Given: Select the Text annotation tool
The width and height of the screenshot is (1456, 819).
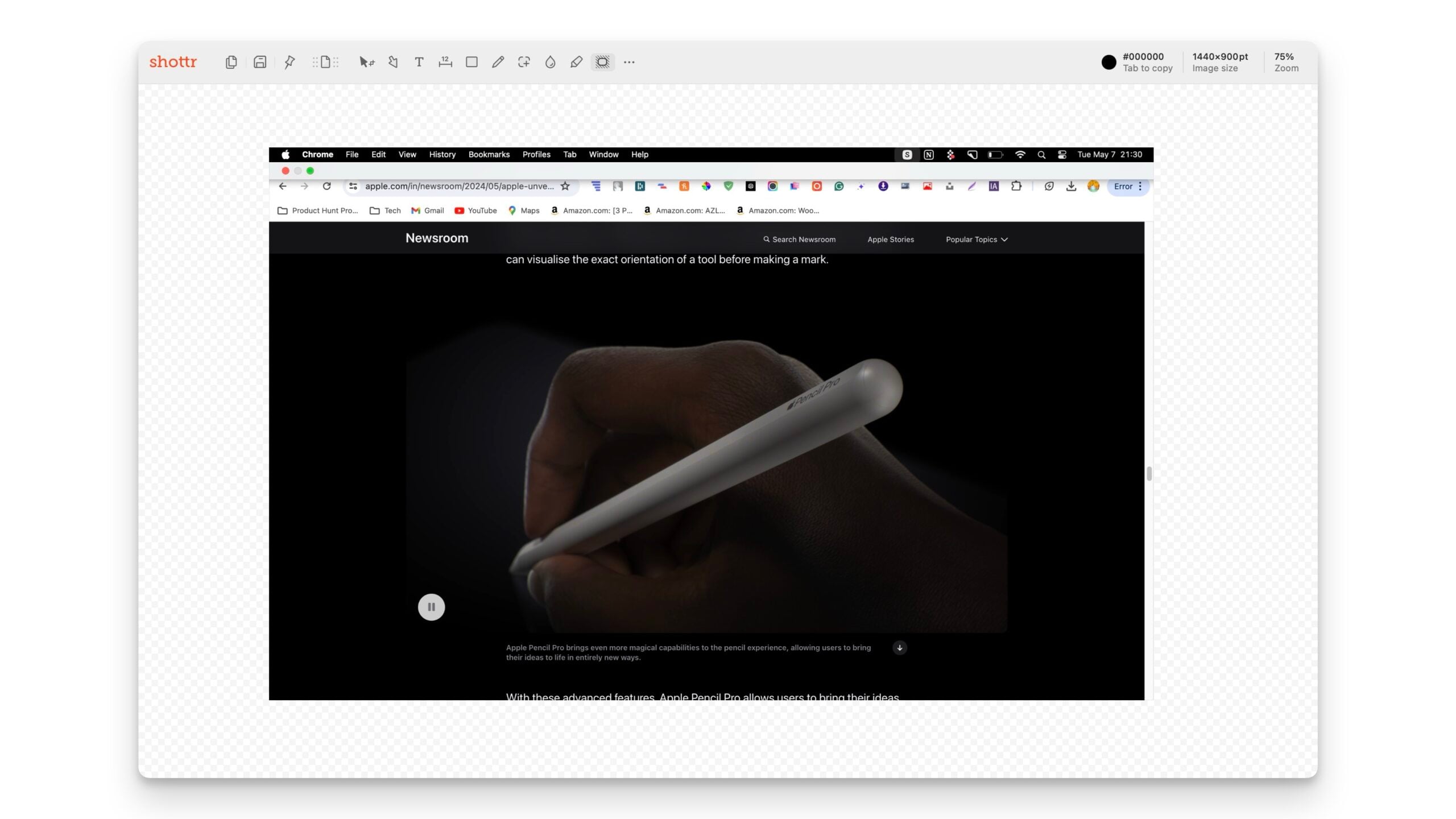Looking at the screenshot, I should [x=419, y=62].
